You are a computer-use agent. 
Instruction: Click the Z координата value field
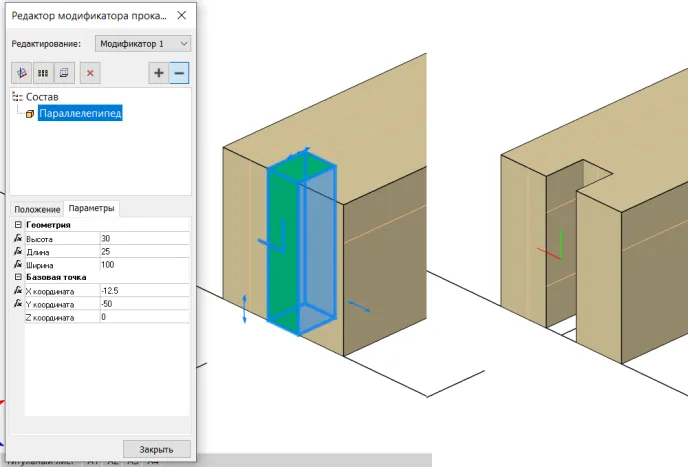tap(143, 316)
